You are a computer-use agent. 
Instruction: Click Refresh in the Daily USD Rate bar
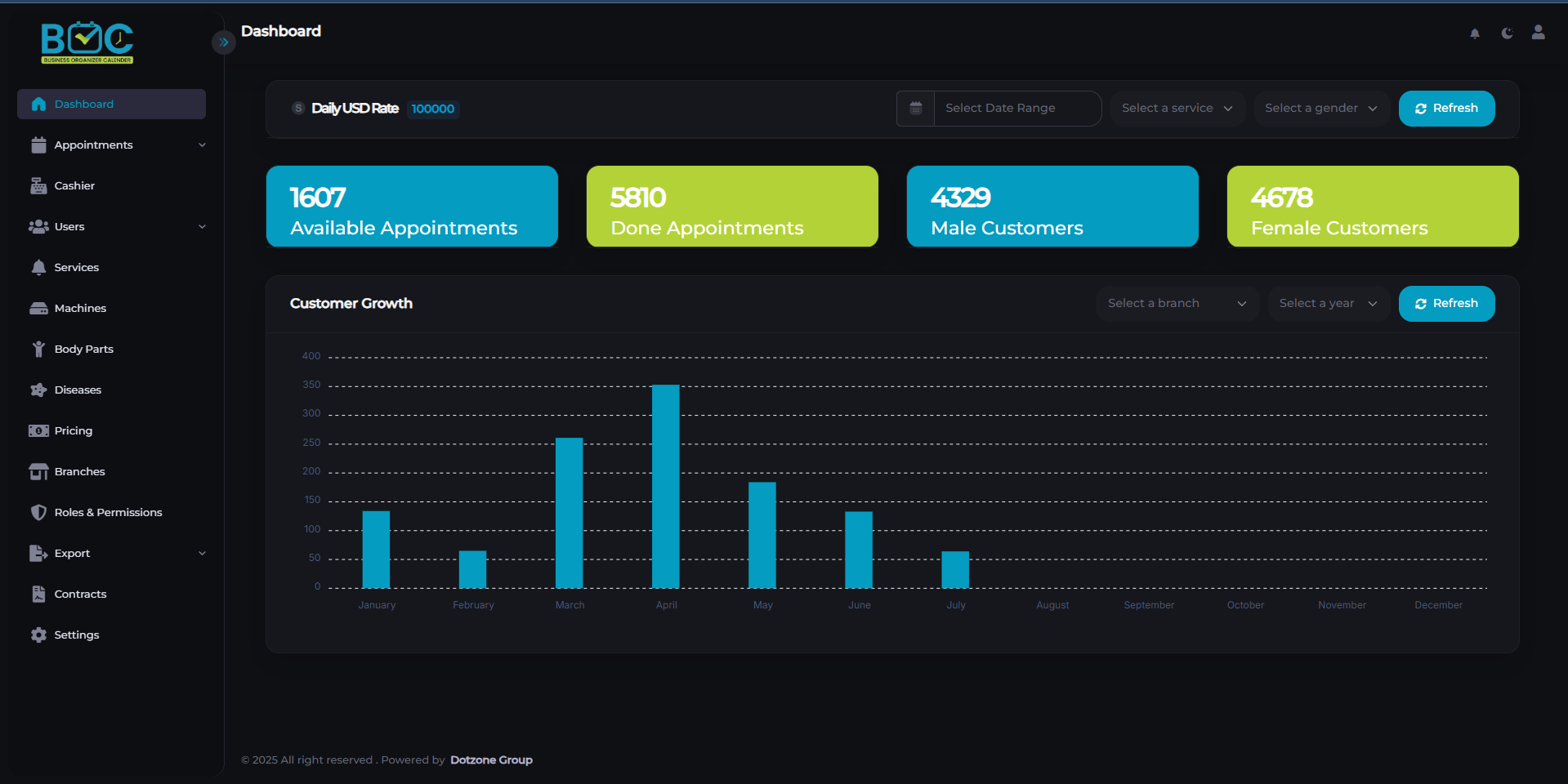[1446, 109]
